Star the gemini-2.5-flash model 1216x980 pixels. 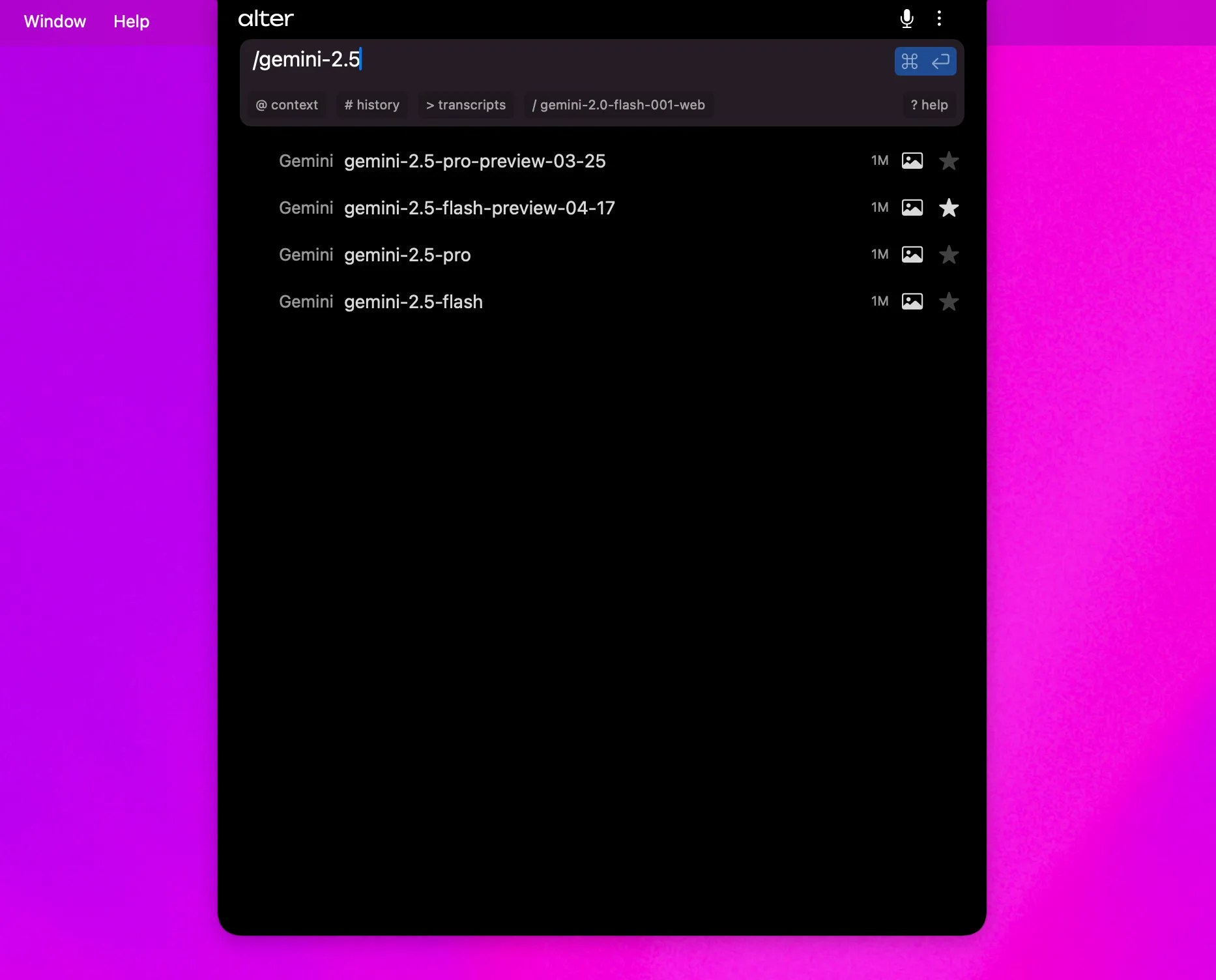point(949,302)
